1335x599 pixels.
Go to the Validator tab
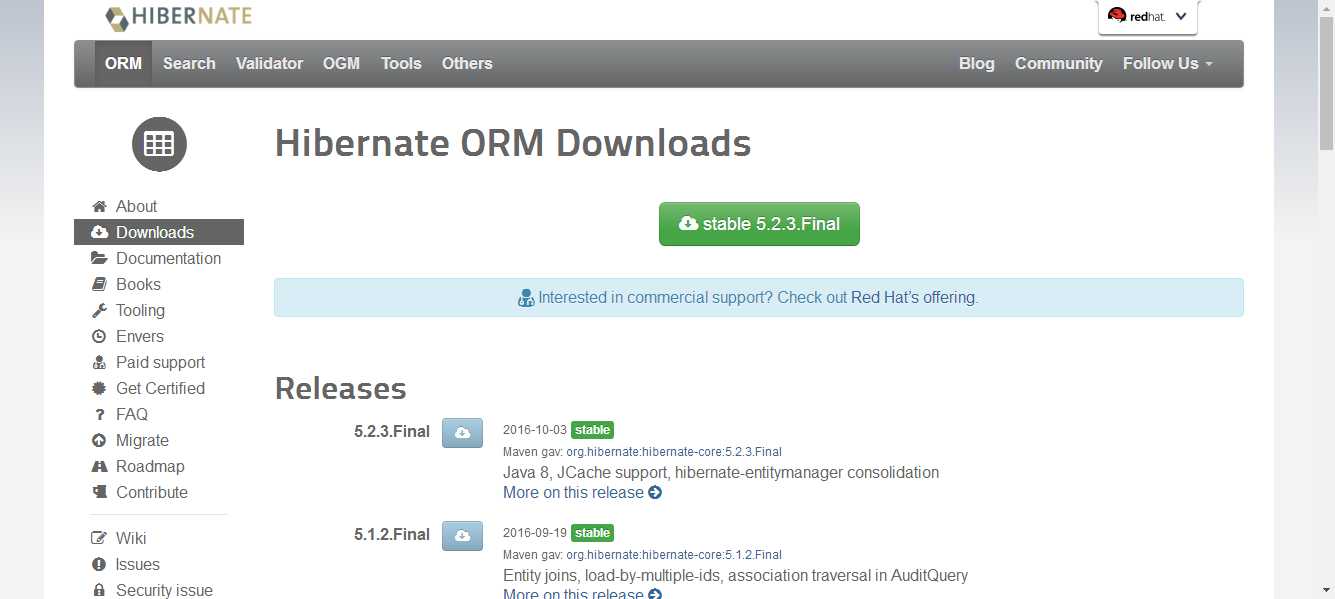[269, 63]
